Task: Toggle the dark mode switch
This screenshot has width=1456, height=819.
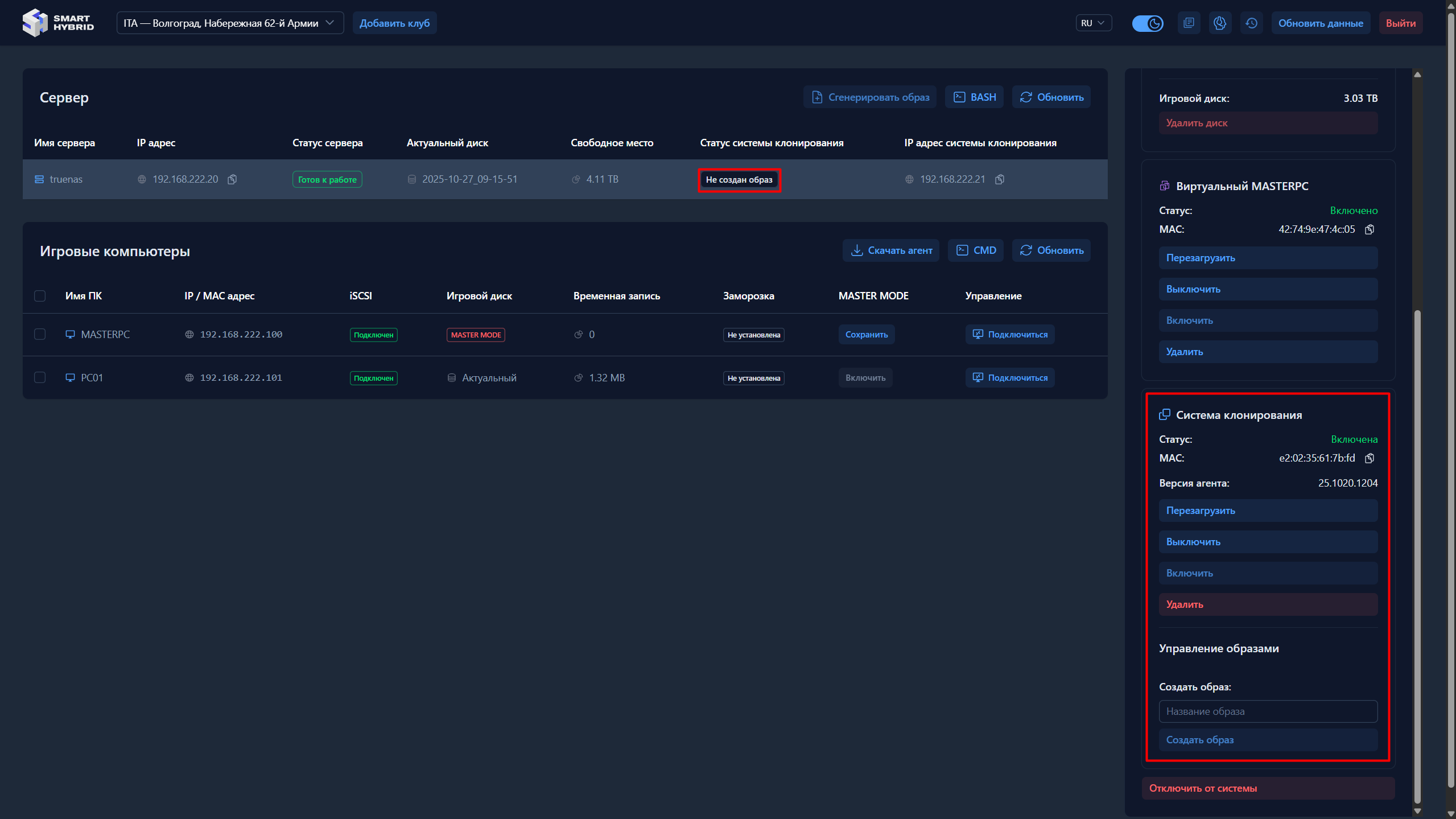Action: pos(1147,23)
